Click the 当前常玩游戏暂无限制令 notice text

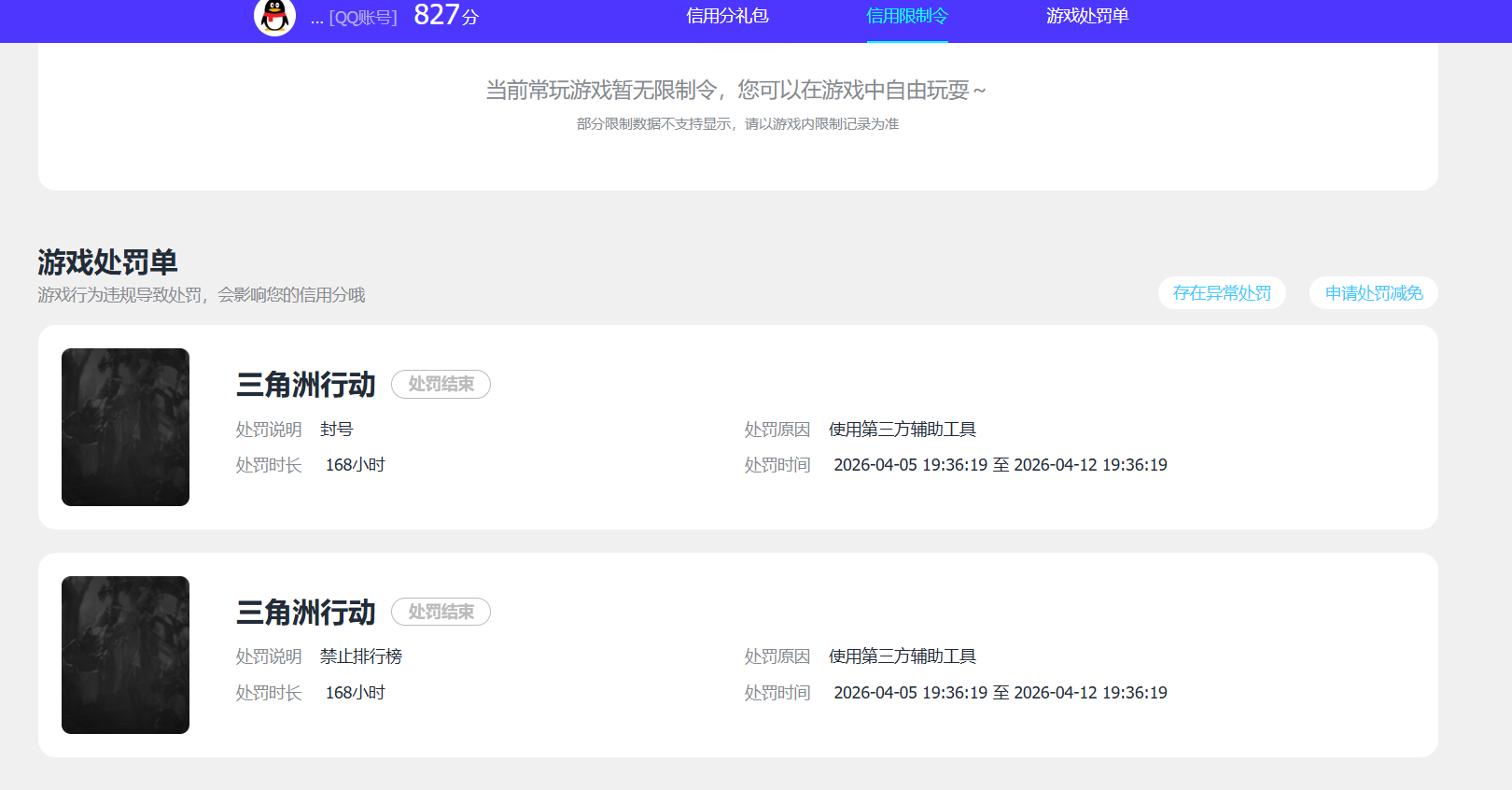tap(736, 90)
